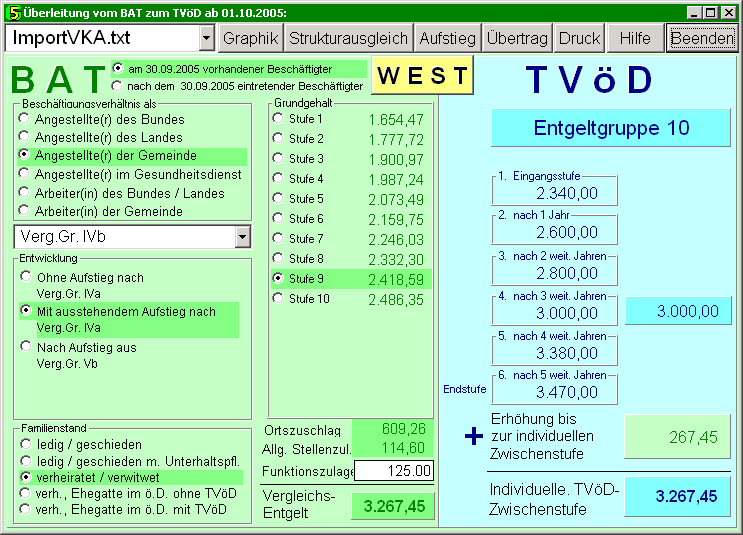743x535 pixels.
Task: Click the Aufstieg button
Action: pyautogui.click(x=447, y=38)
